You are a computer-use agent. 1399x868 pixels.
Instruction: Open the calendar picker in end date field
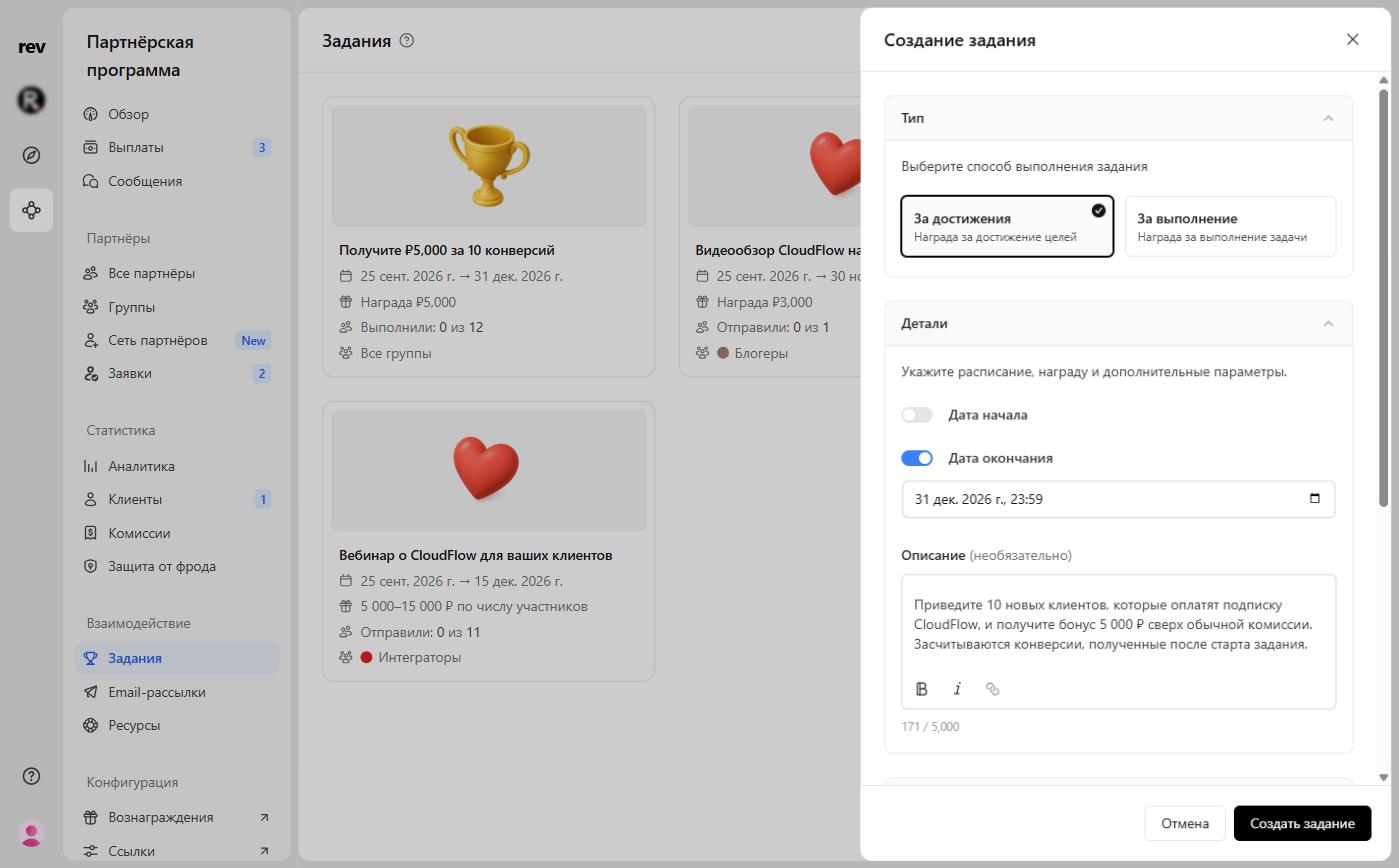click(x=1314, y=498)
